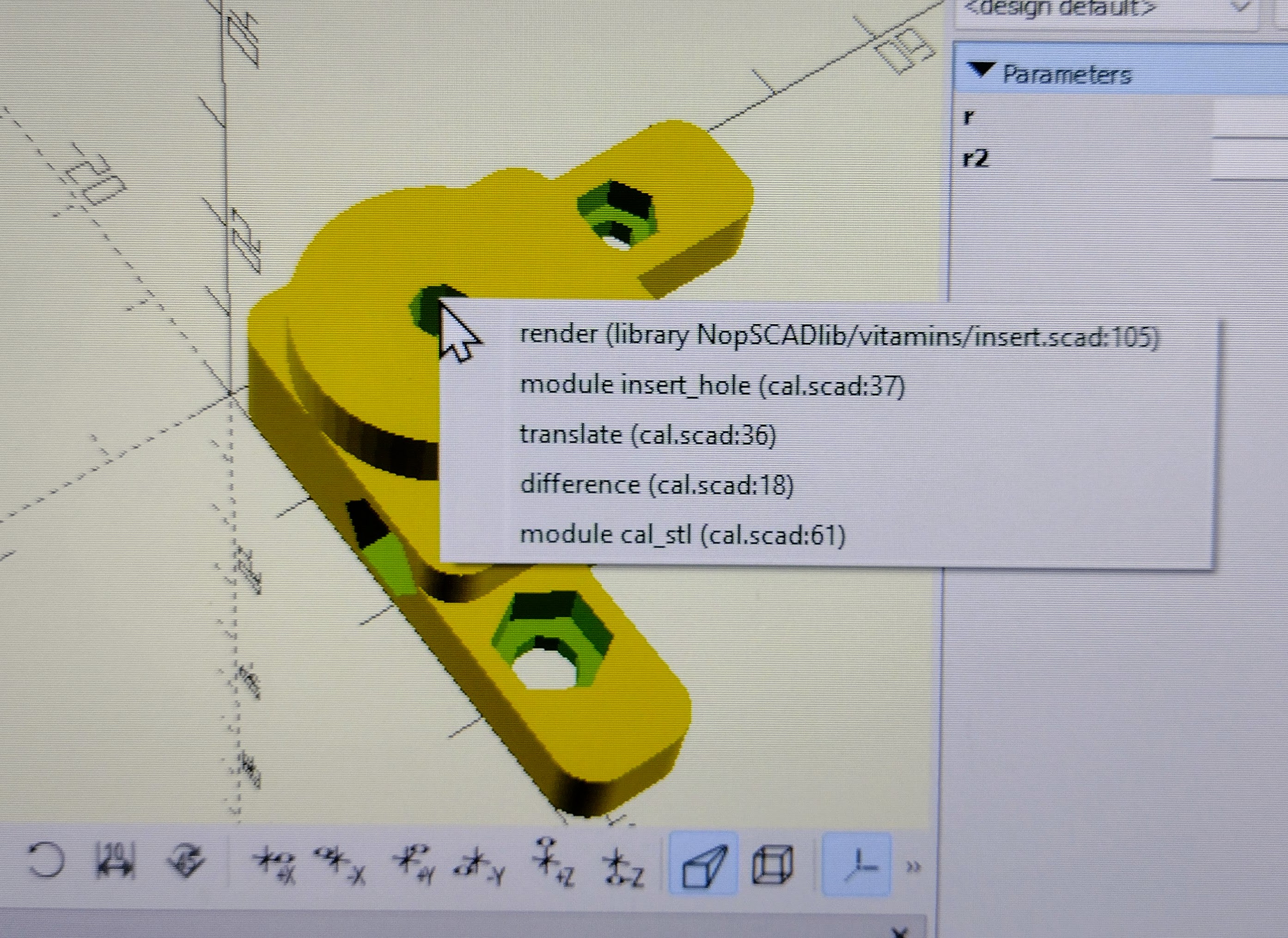The image size is (1288, 938).
Task: Rotate view to +X direction
Action: pyautogui.click(x=275, y=863)
